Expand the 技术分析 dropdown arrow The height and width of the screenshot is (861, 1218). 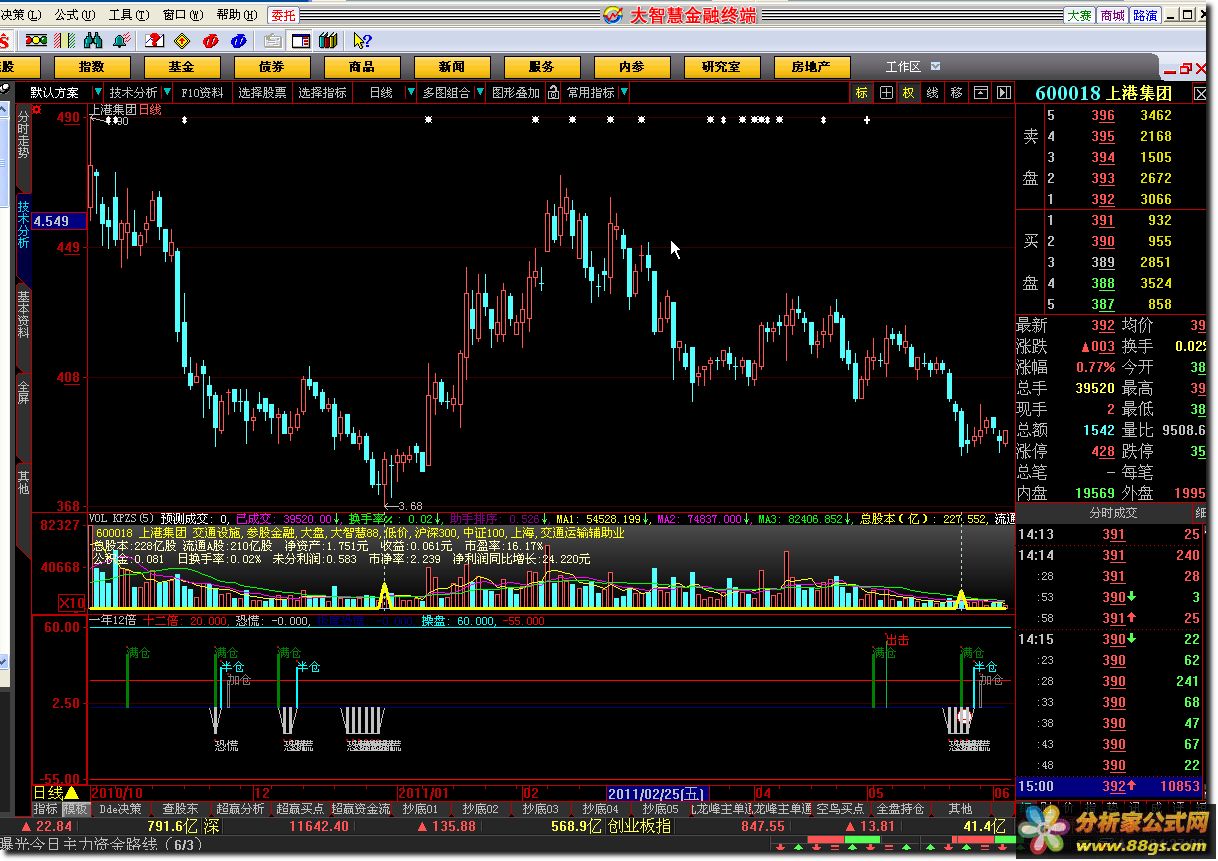click(x=166, y=92)
